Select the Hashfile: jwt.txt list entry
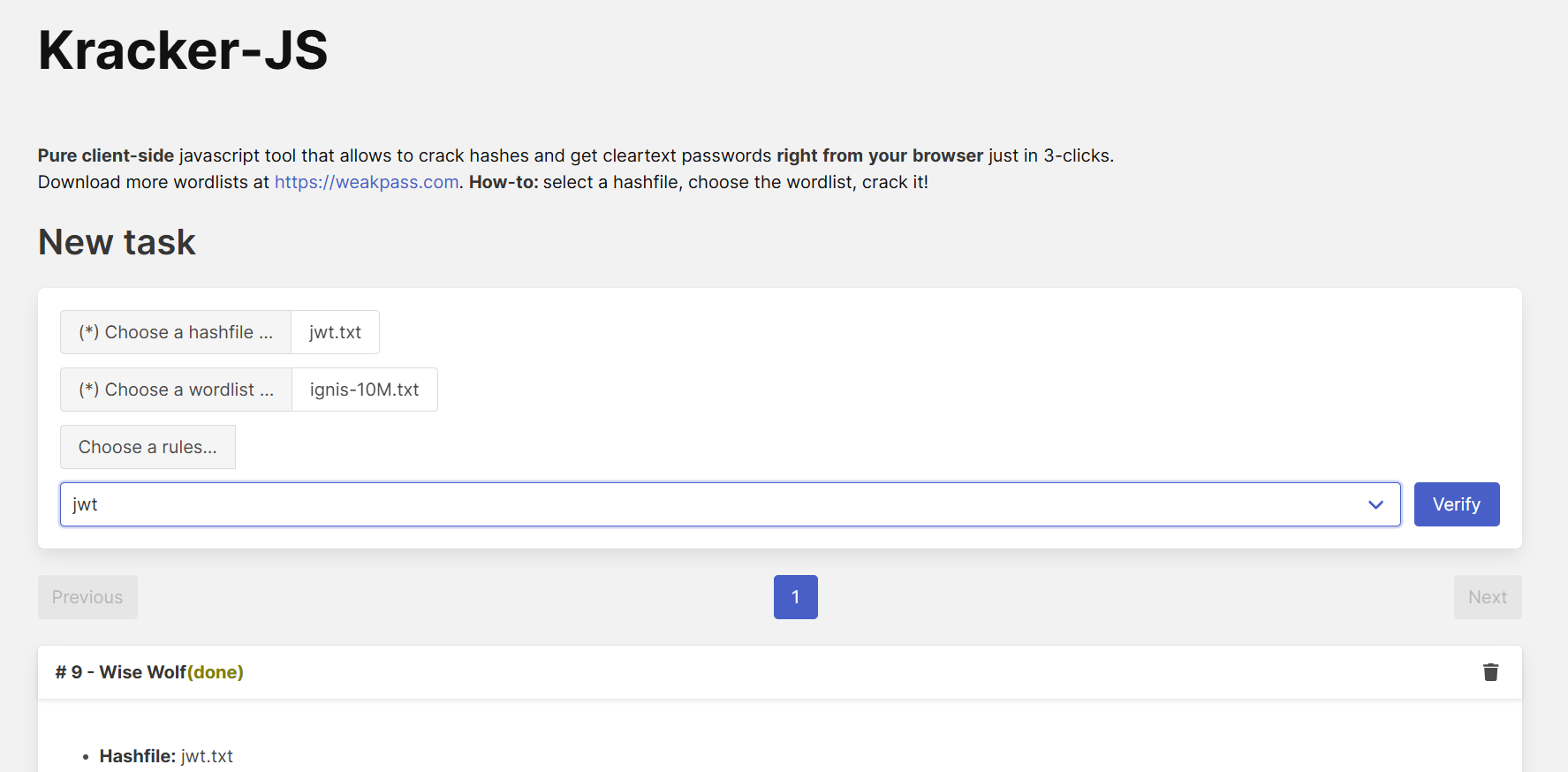This screenshot has height=772, width=1568. tap(166, 756)
